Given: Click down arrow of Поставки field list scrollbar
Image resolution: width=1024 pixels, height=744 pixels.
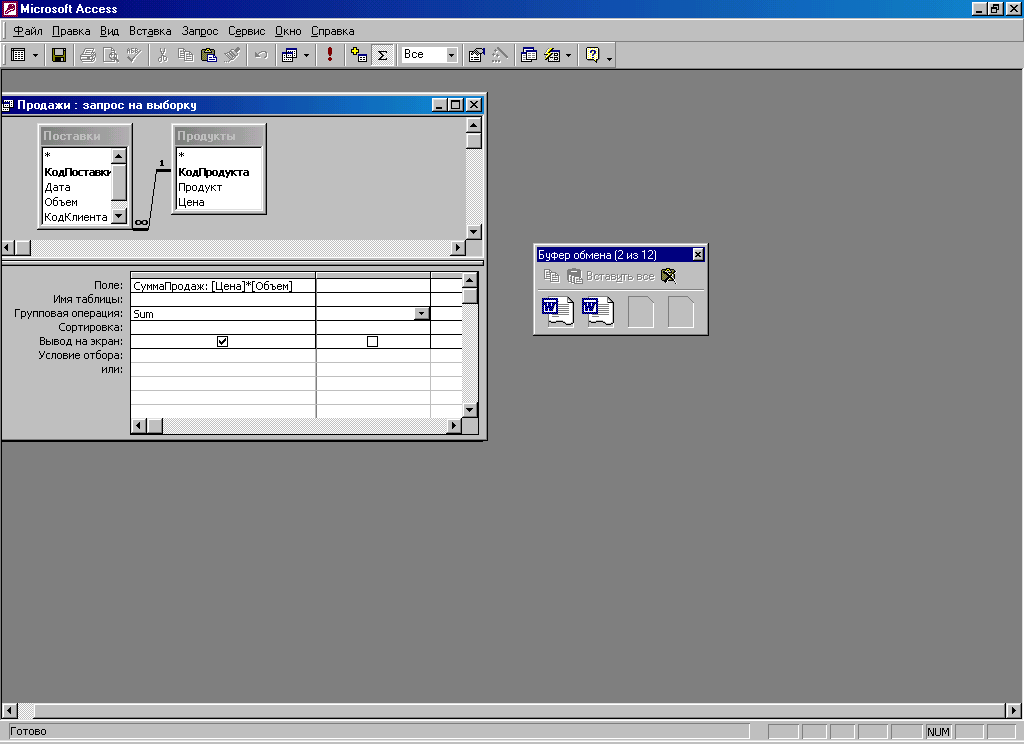Looking at the screenshot, I should click(x=118, y=216).
